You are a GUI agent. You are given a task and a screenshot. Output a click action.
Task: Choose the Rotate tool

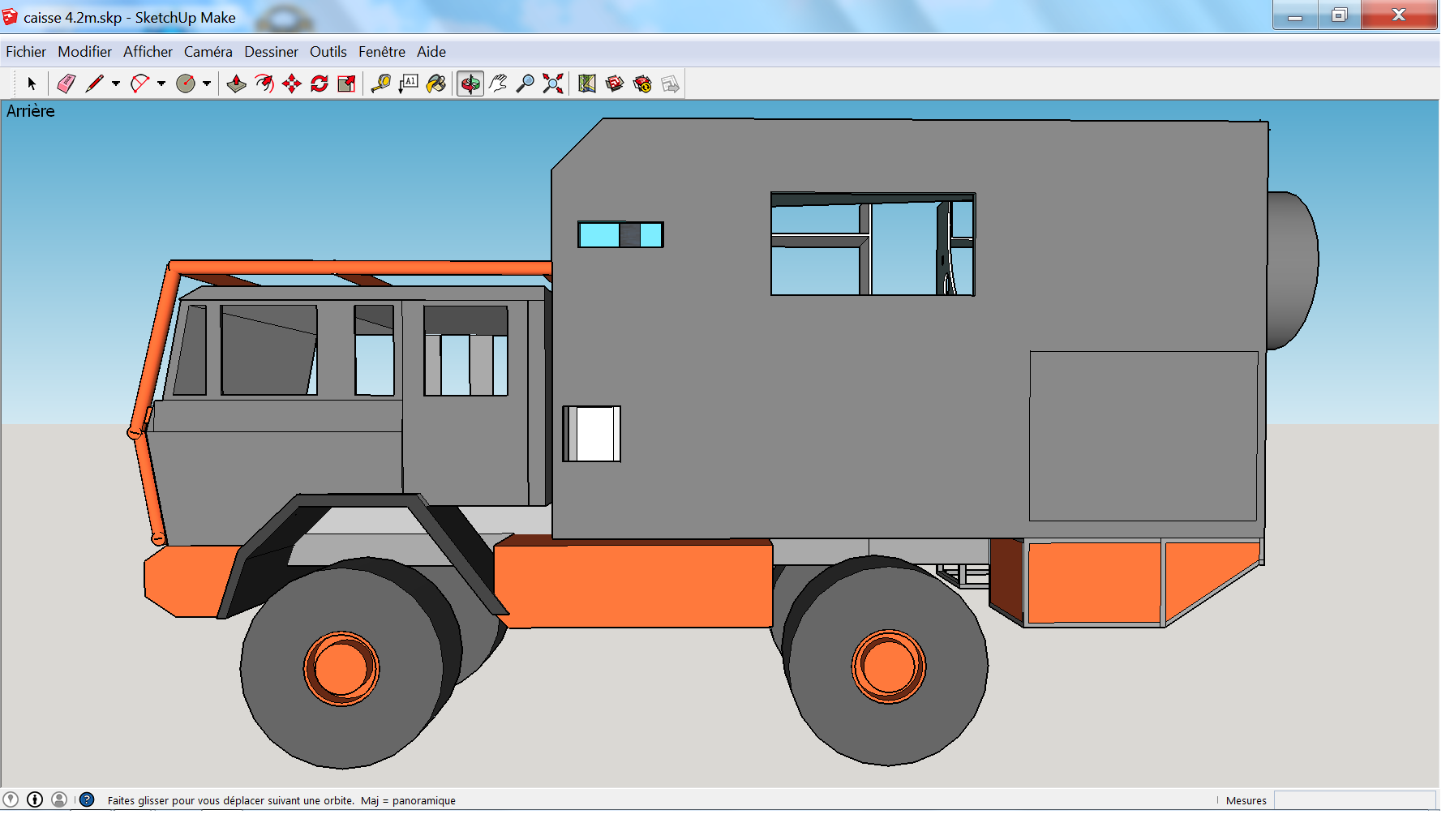pyautogui.click(x=320, y=84)
